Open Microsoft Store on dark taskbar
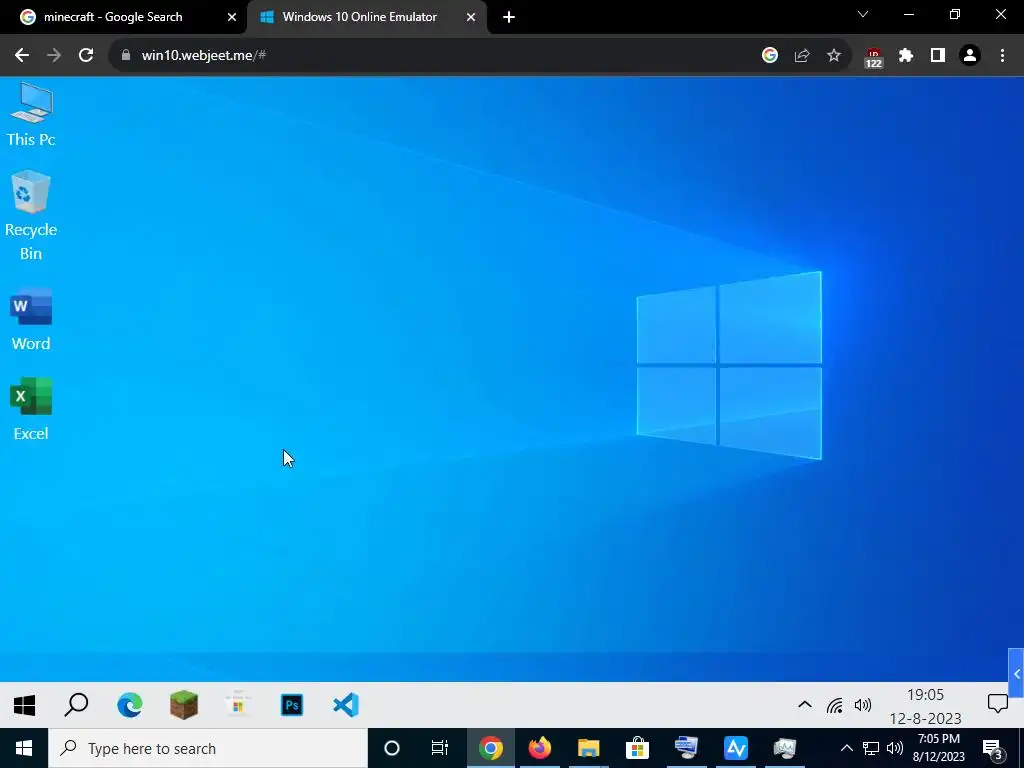 click(x=637, y=748)
